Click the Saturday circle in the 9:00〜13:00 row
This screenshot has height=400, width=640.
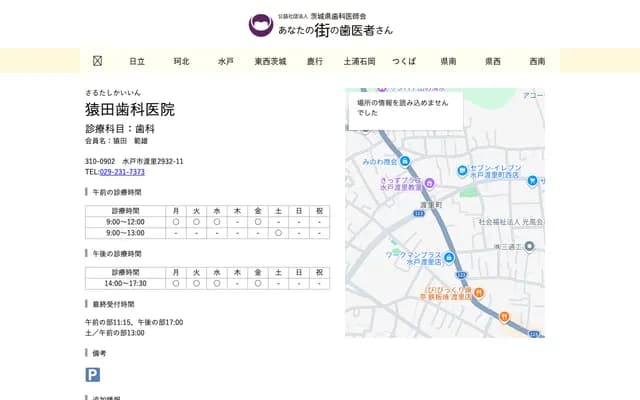(x=278, y=233)
